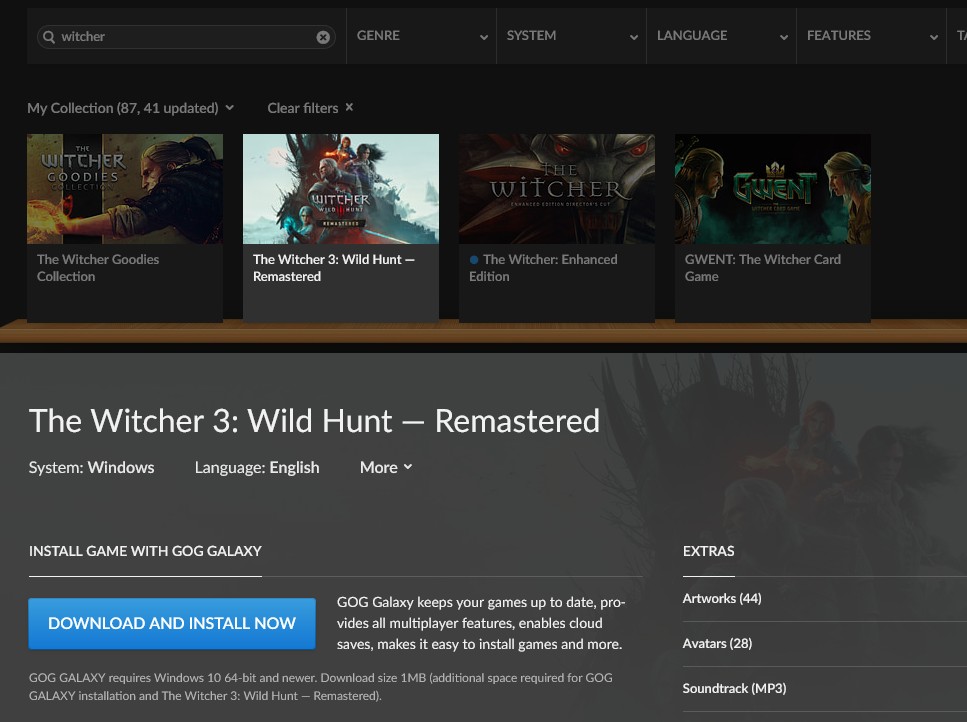The height and width of the screenshot is (722, 967).
Task: Open the Features filter dropdown
Action: click(x=871, y=36)
